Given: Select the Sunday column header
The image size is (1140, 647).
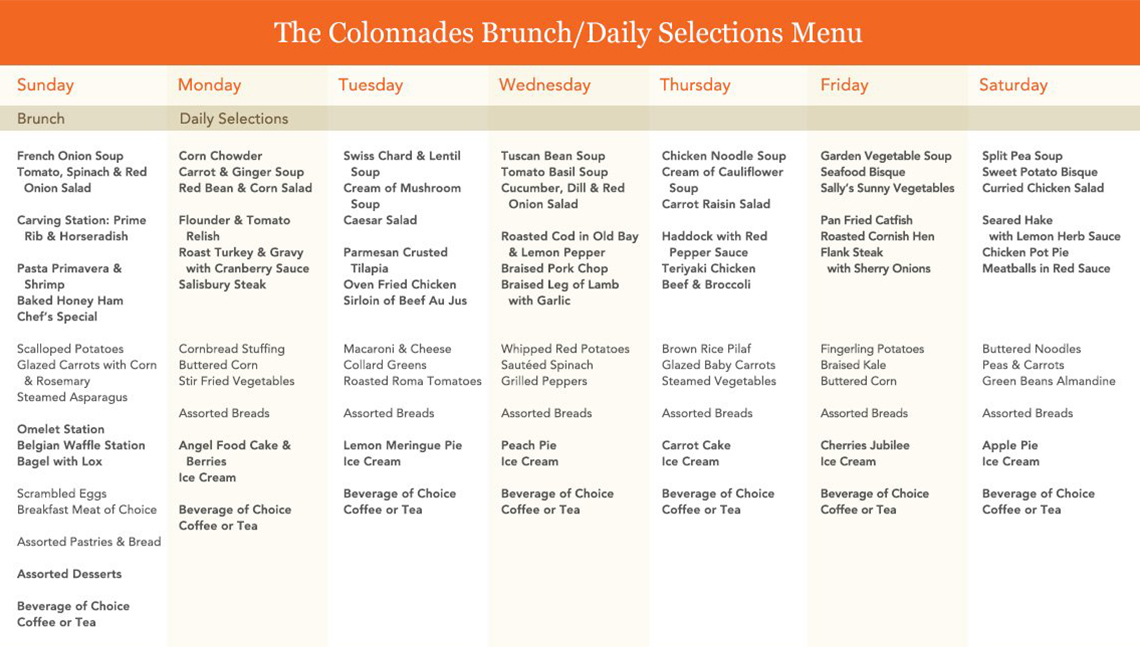Looking at the screenshot, I should [45, 85].
